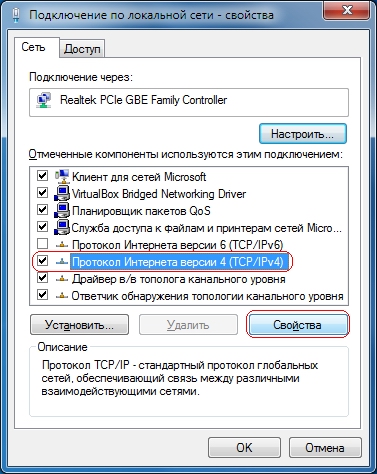
Task: Select VirtualBox Bridged Networking Driver icon
Action: [x=62, y=193]
